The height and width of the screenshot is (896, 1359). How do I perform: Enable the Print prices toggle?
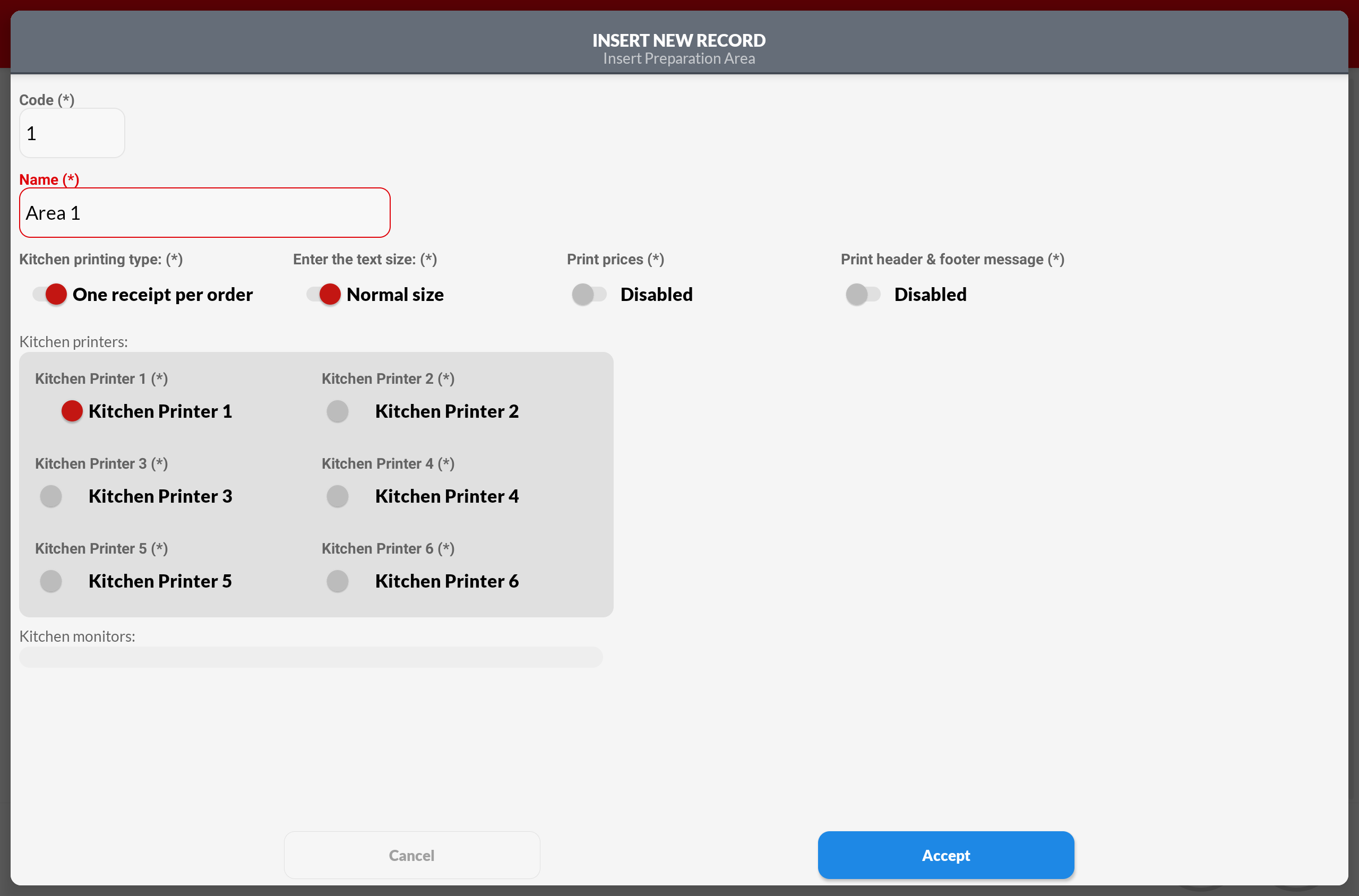(589, 294)
